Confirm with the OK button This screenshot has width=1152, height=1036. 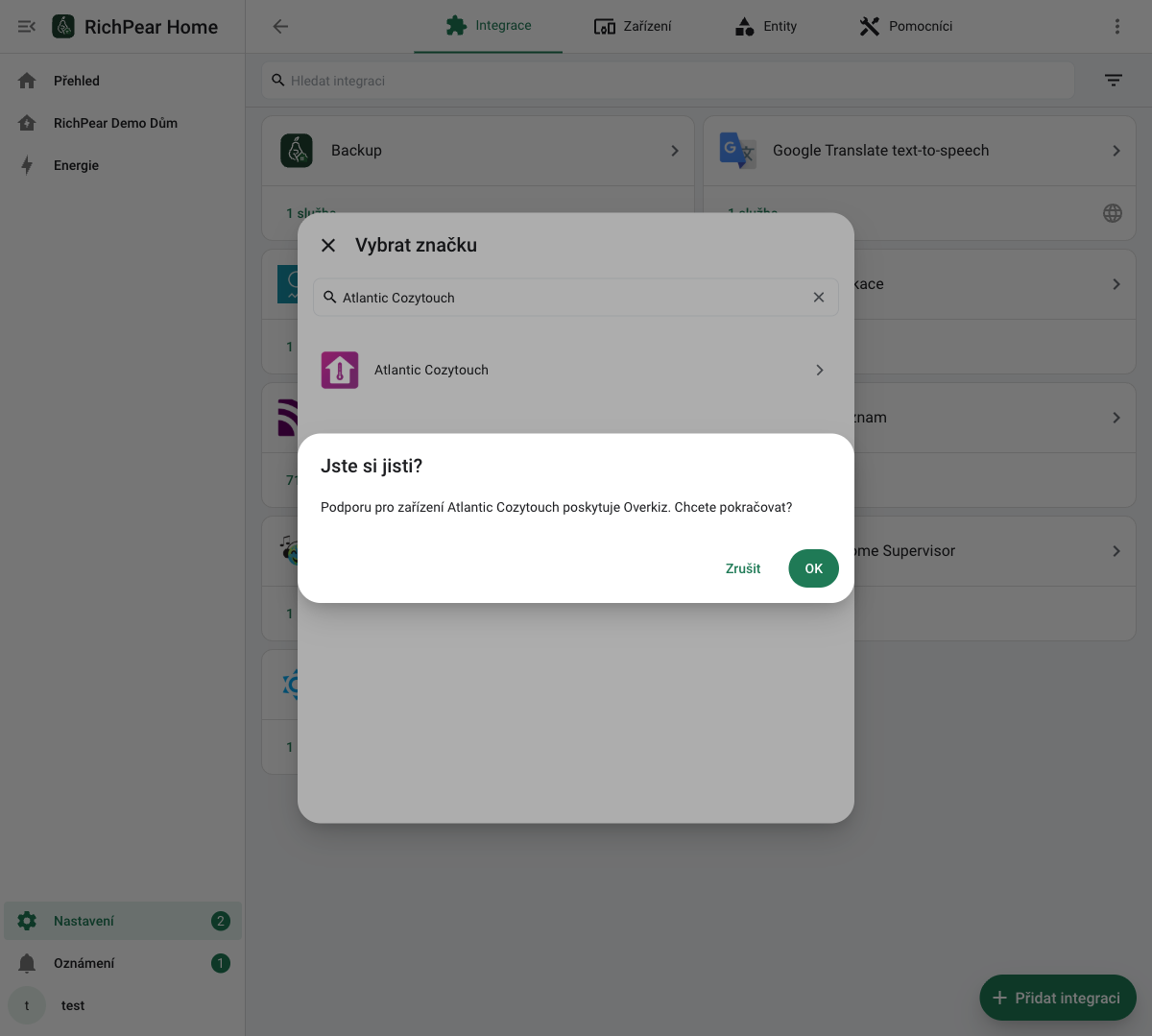[x=813, y=568]
